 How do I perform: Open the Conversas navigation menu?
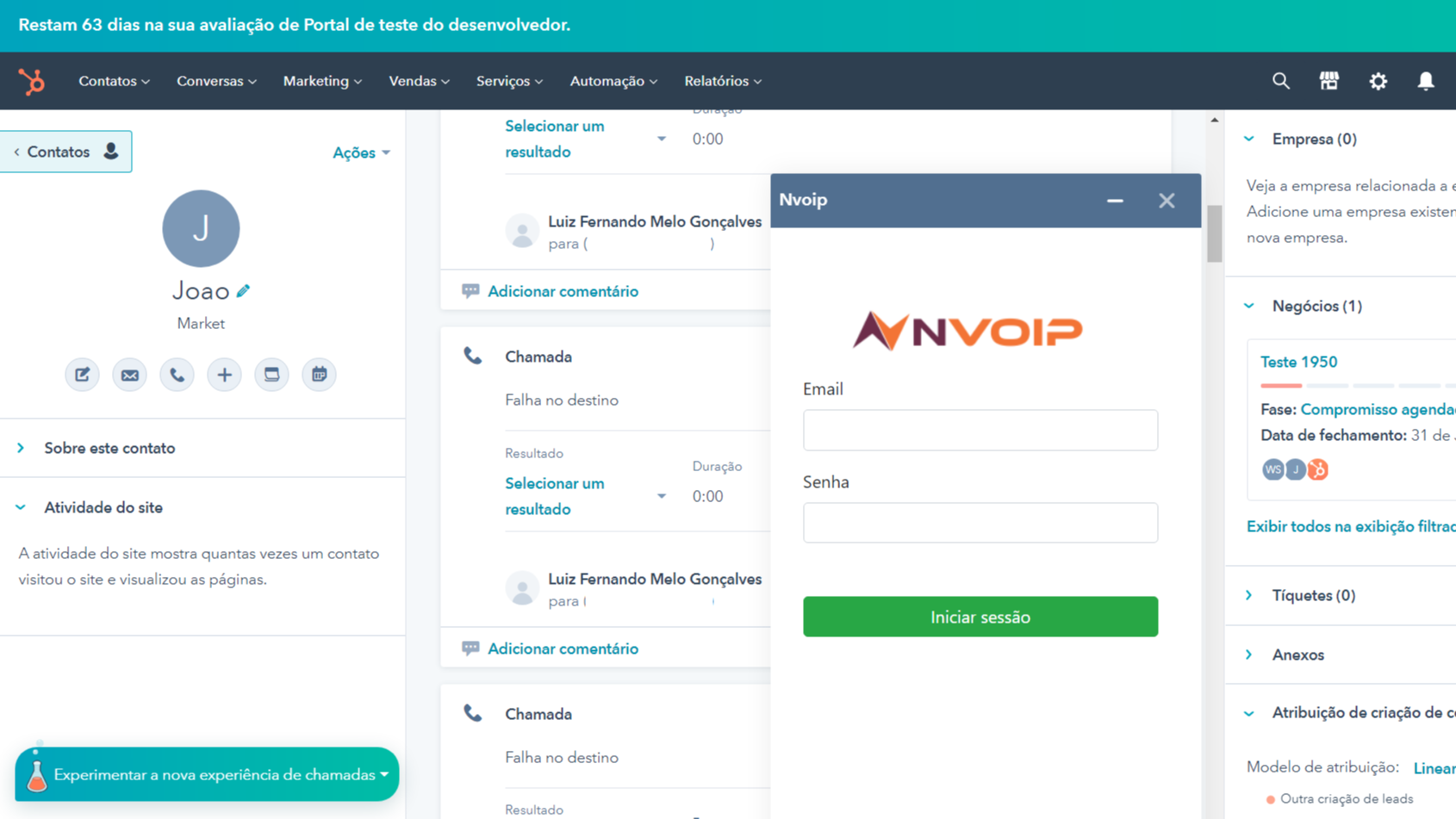pos(216,81)
